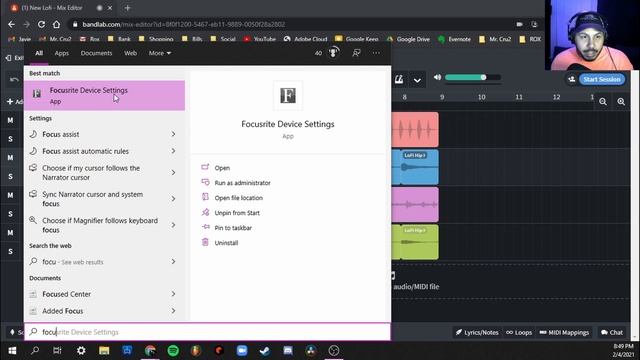Image resolution: width=640 pixels, height=360 pixels.
Task: Select the green Lofi Hip clip
Action: [415, 242]
